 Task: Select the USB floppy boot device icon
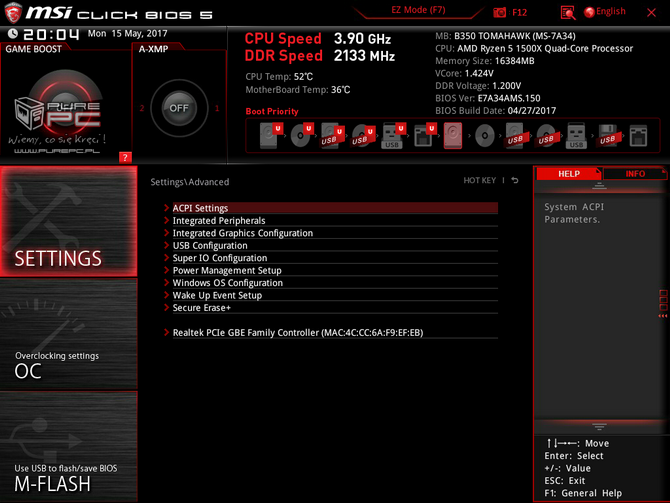(608, 136)
